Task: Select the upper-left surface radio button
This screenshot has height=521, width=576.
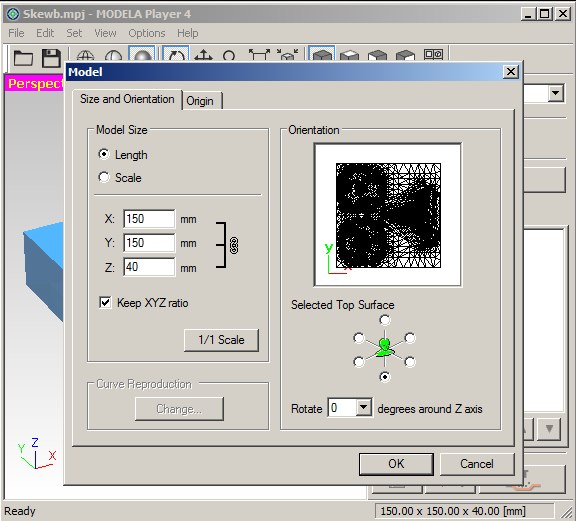Action: (x=359, y=338)
